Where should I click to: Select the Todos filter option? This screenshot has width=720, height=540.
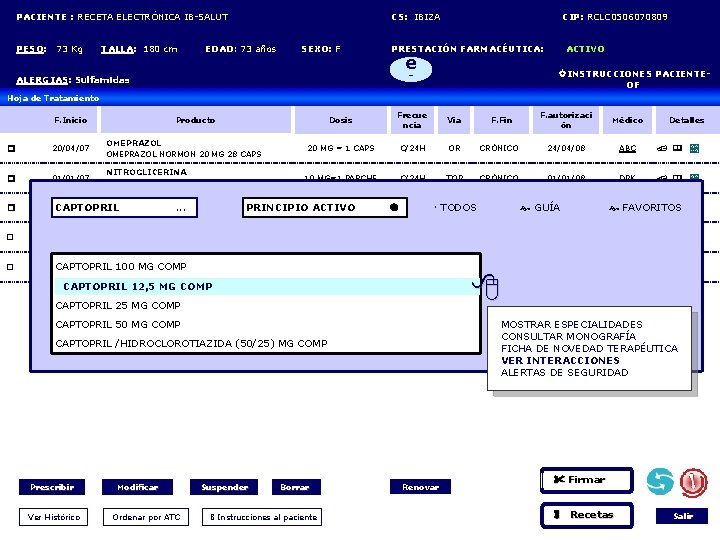[x=456, y=208]
